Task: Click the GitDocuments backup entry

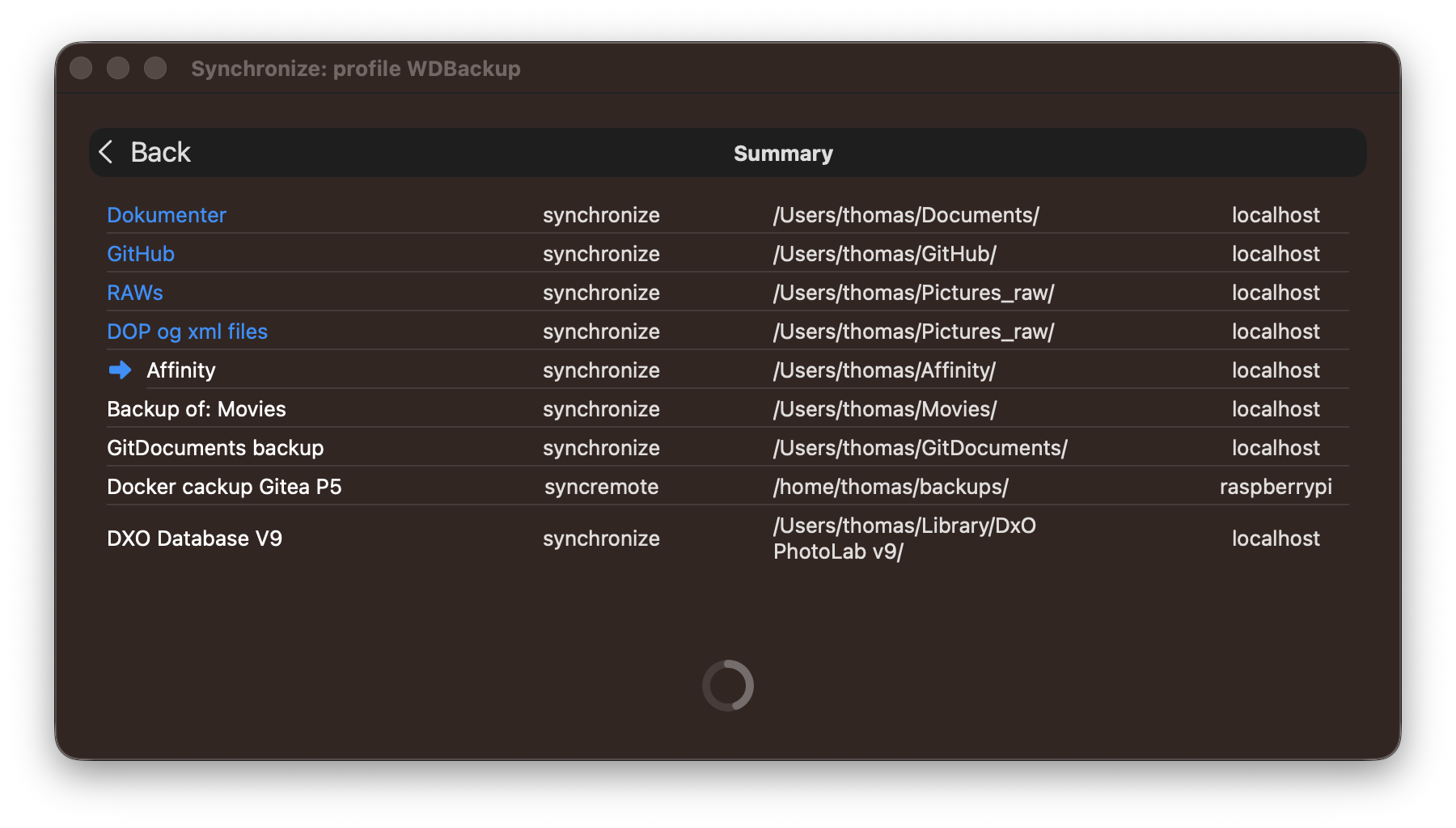Action: [x=215, y=448]
